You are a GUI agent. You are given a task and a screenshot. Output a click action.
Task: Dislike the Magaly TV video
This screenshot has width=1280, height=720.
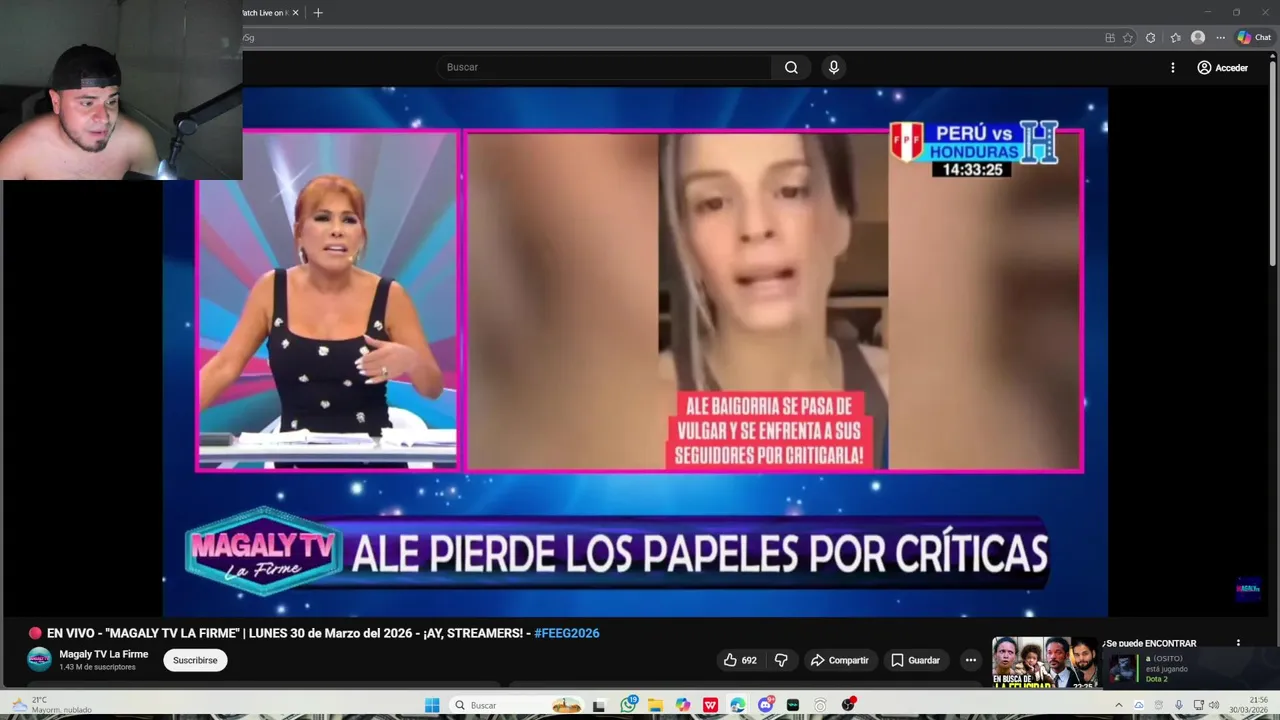point(781,660)
